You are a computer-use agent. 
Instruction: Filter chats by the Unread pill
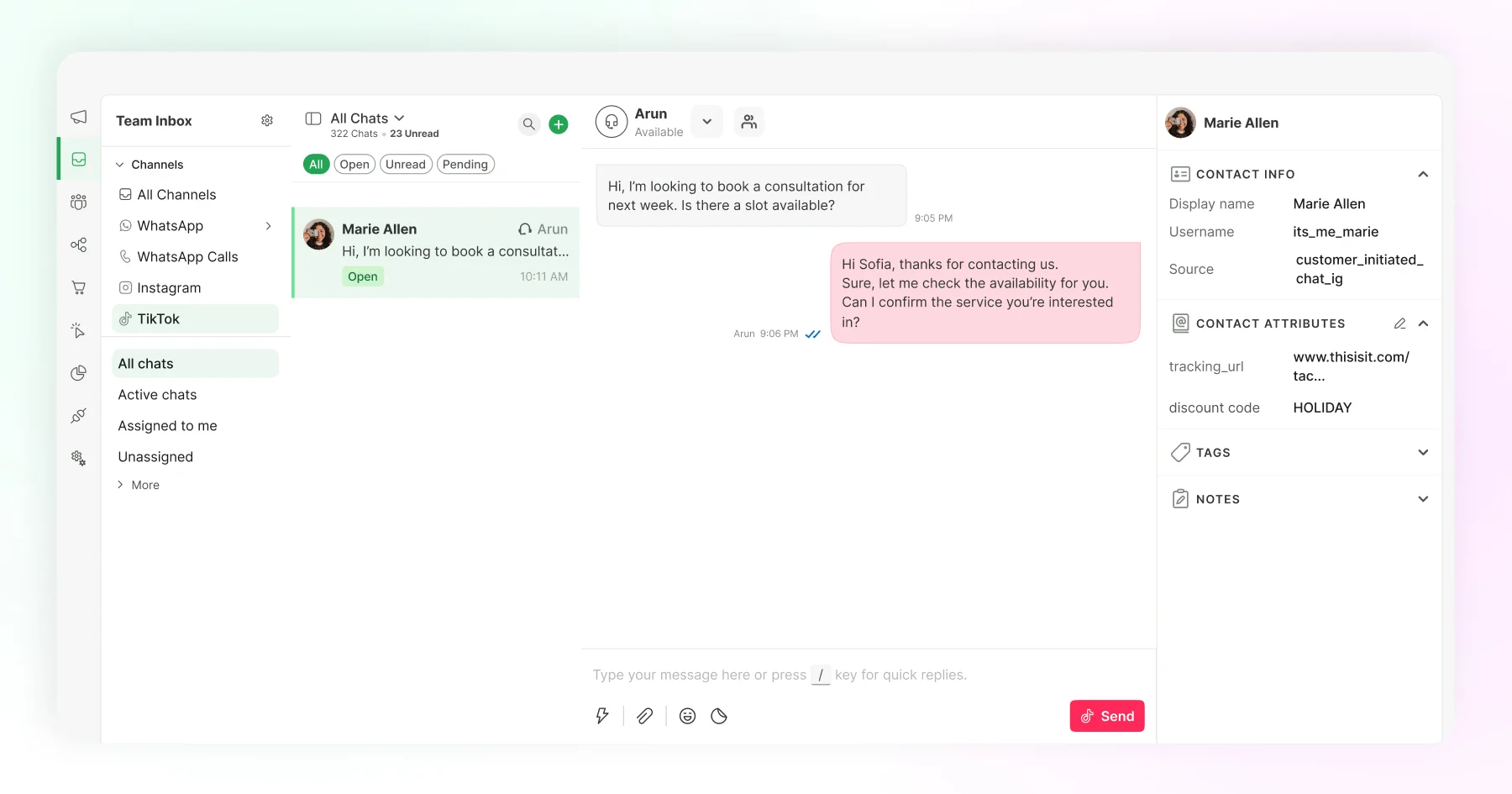(406, 165)
